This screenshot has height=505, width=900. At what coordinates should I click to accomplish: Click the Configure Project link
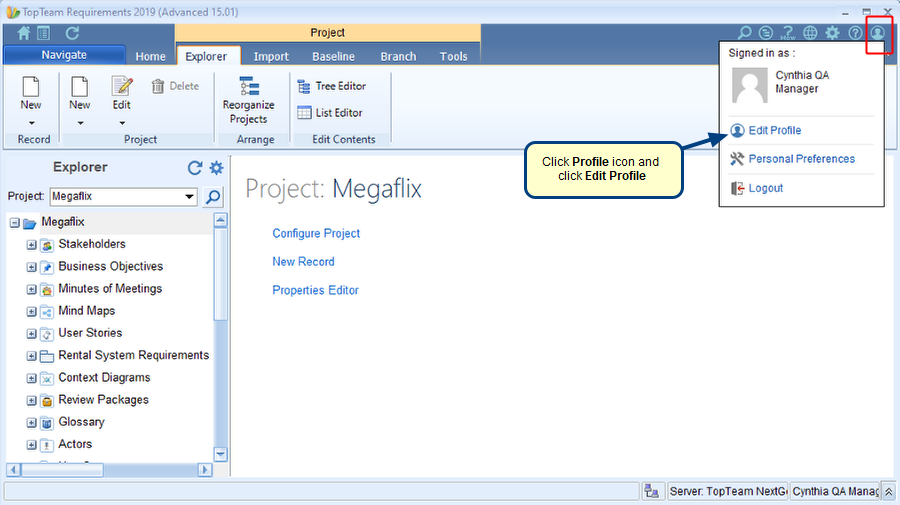(x=316, y=234)
